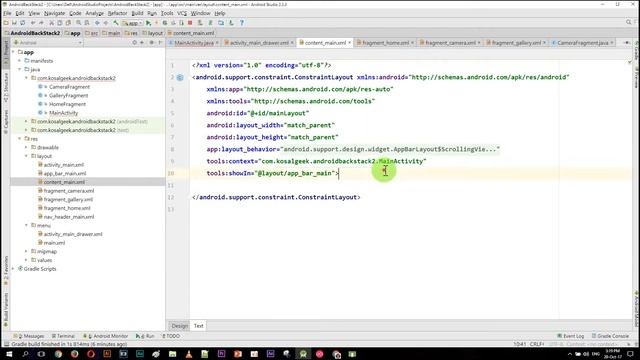This screenshot has height=360, width=640.
Task: Click the red Stop icon
Action: (190, 23)
